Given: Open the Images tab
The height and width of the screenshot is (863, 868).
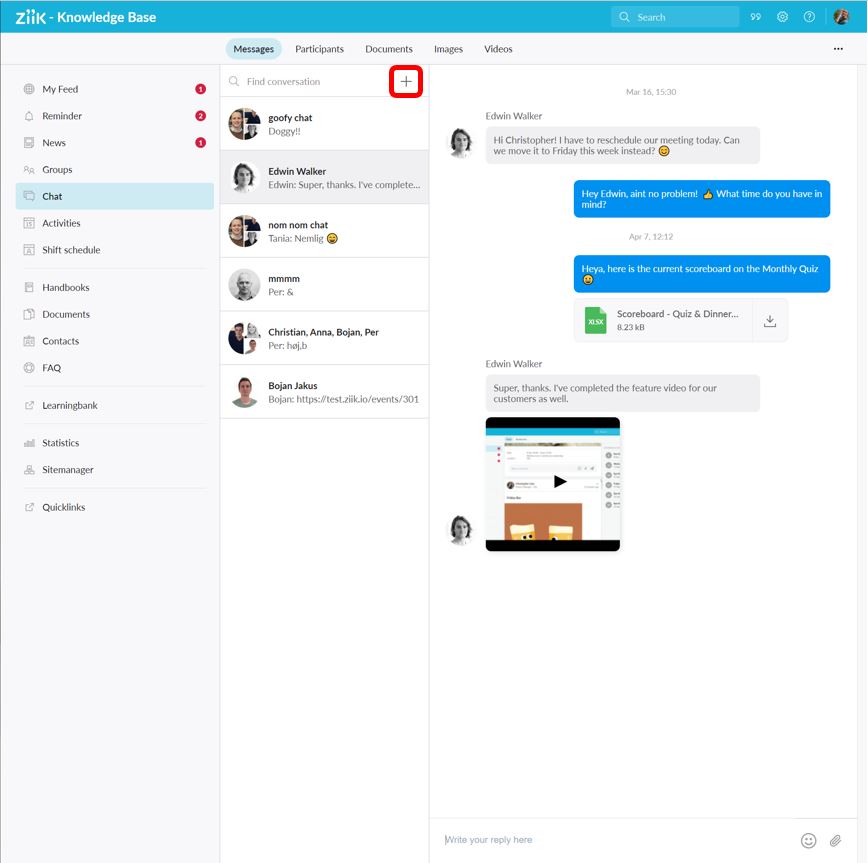Looking at the screenshot, I should [x=448, y=48].
